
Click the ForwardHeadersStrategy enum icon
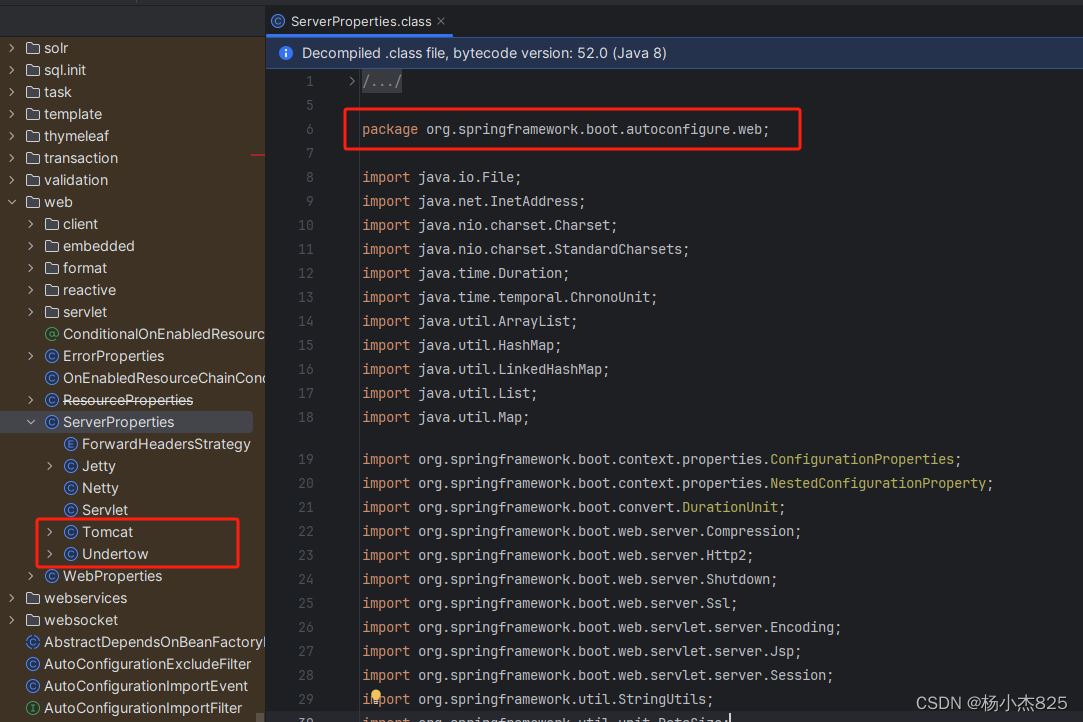click(x=71, y=444)
